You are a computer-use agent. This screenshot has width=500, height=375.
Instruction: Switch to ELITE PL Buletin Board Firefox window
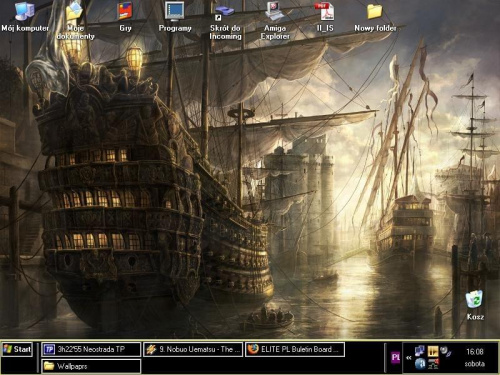coord(295,349)
